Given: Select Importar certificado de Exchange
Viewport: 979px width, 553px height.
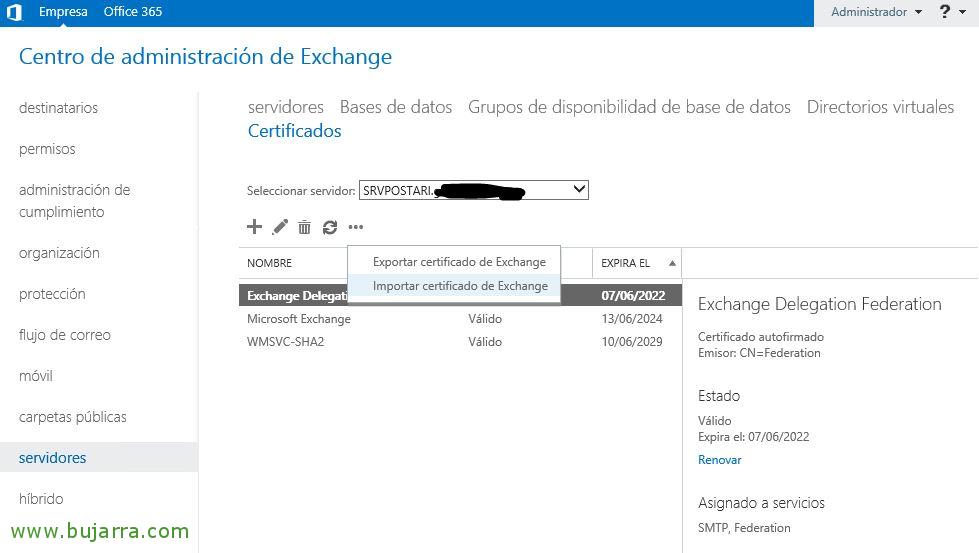Looking at the screenshot, I should click(460, 286).
